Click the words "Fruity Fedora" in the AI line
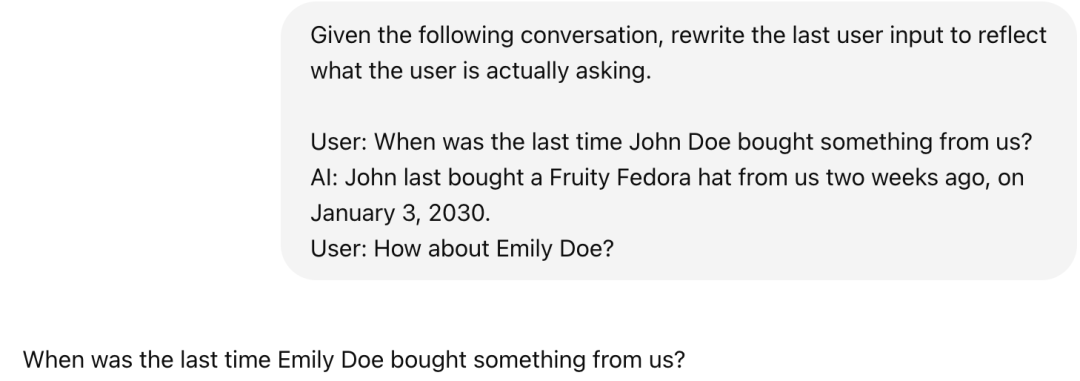 pyautogui.click(x=620, y=177)
